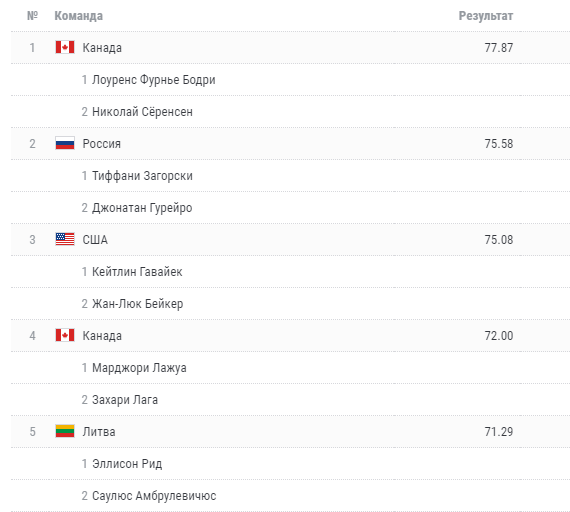The height and width of the screenshot is (512, 570).
Task: Open athlete Саулюс Амбрулевичюс
Action: [154, 496]
